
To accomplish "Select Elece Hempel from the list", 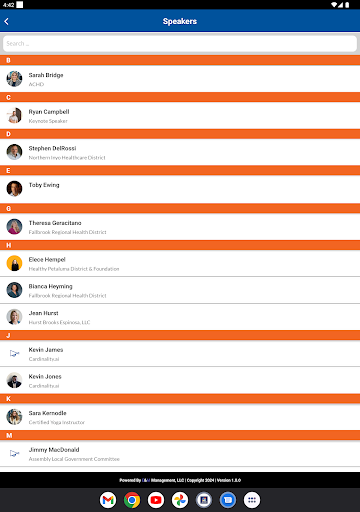I will click(180, 263).
